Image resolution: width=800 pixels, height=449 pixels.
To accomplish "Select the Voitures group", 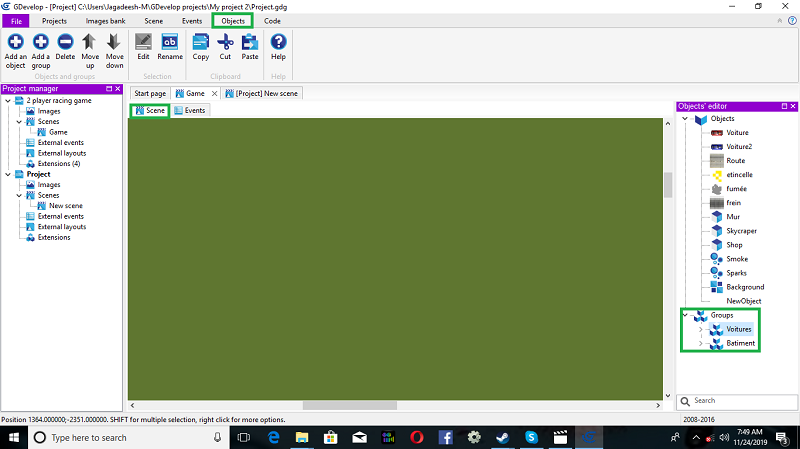I will (738, 329).
